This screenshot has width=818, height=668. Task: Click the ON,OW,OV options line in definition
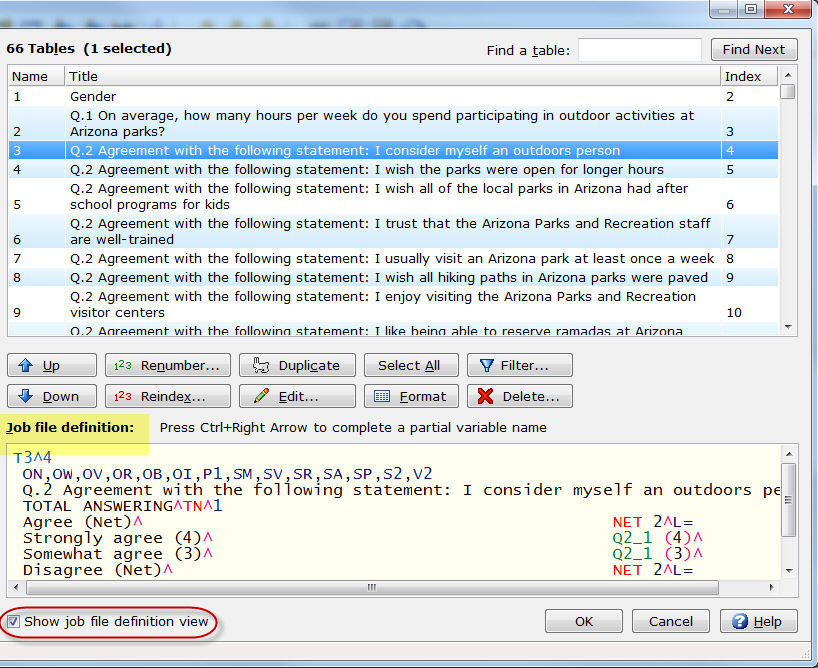(227, 474)
